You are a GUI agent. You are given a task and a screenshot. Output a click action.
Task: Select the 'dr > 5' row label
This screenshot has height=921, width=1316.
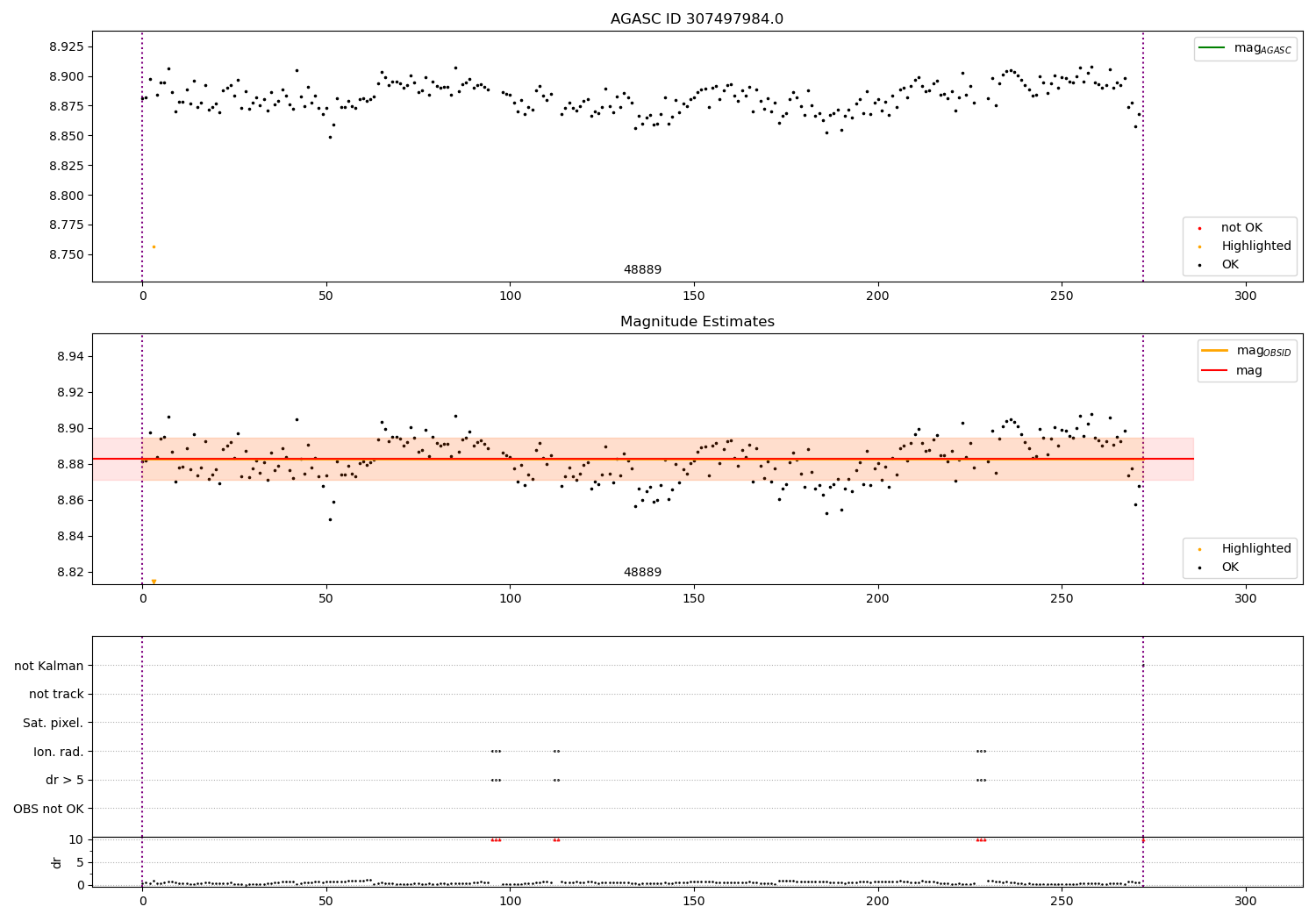click(x=65, y=781)
